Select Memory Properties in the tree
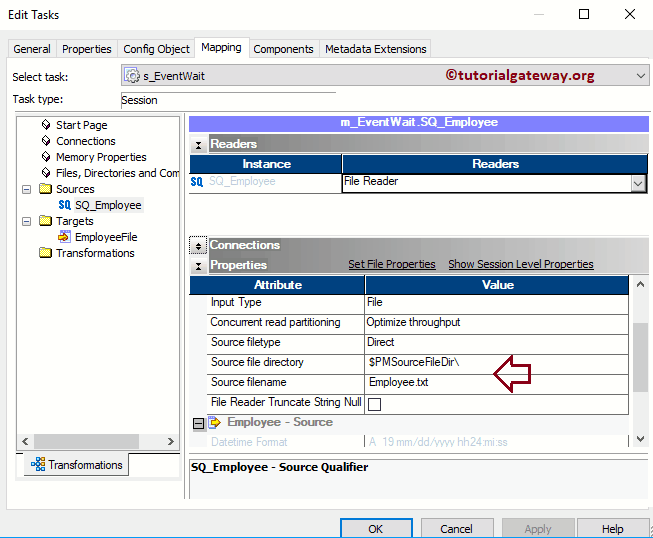653x538 pixels. point(101,157)
